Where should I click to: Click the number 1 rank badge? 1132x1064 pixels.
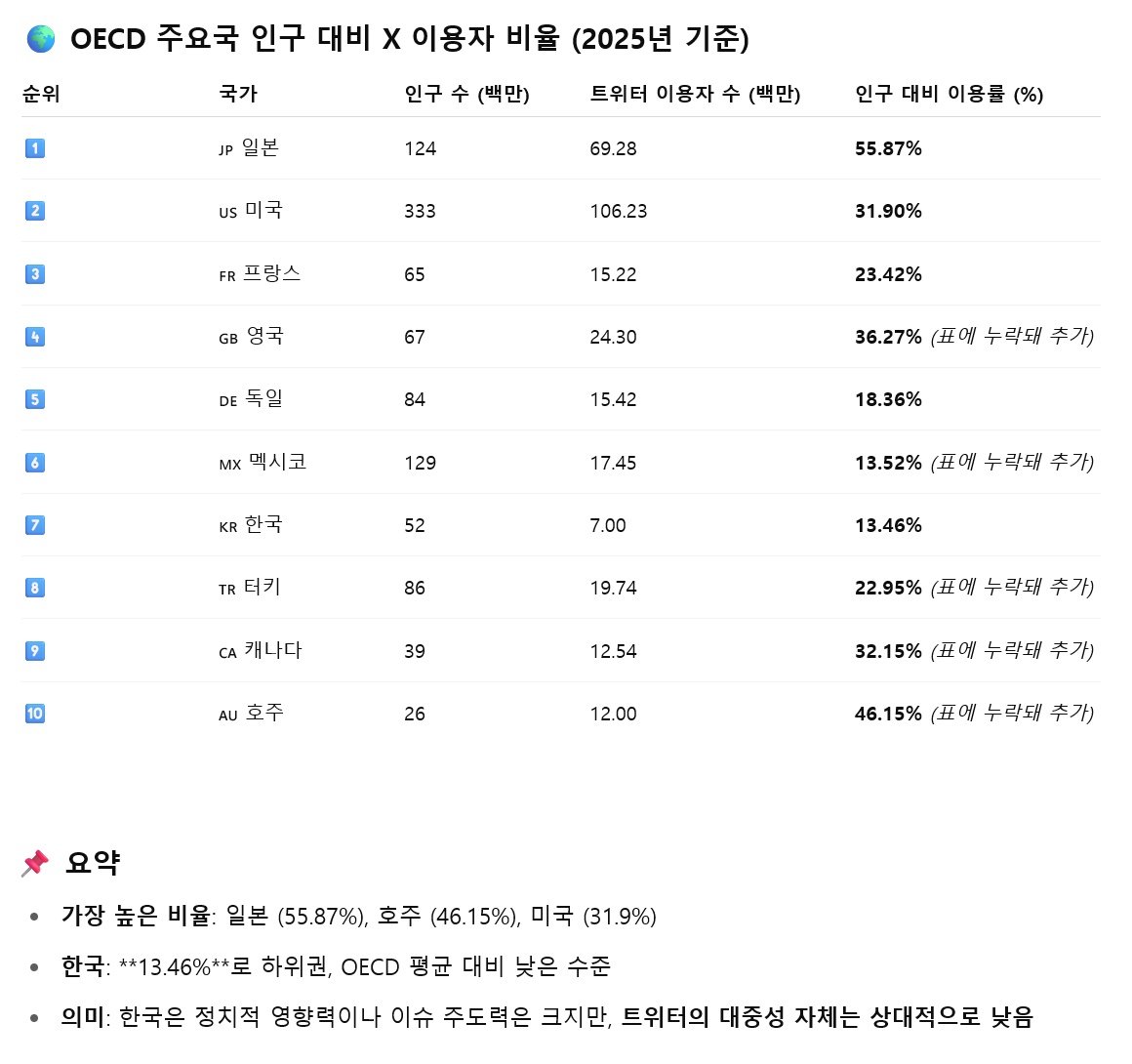point(35,148)
